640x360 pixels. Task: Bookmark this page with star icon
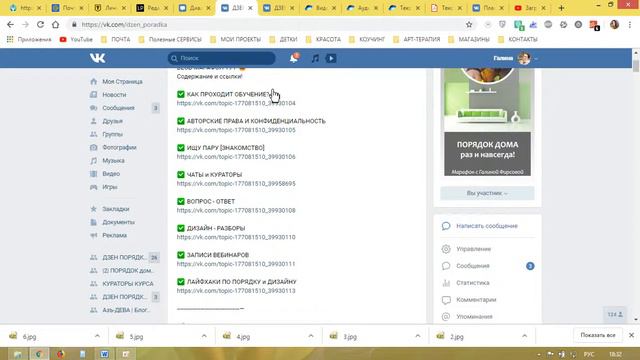tap(469, 25)
